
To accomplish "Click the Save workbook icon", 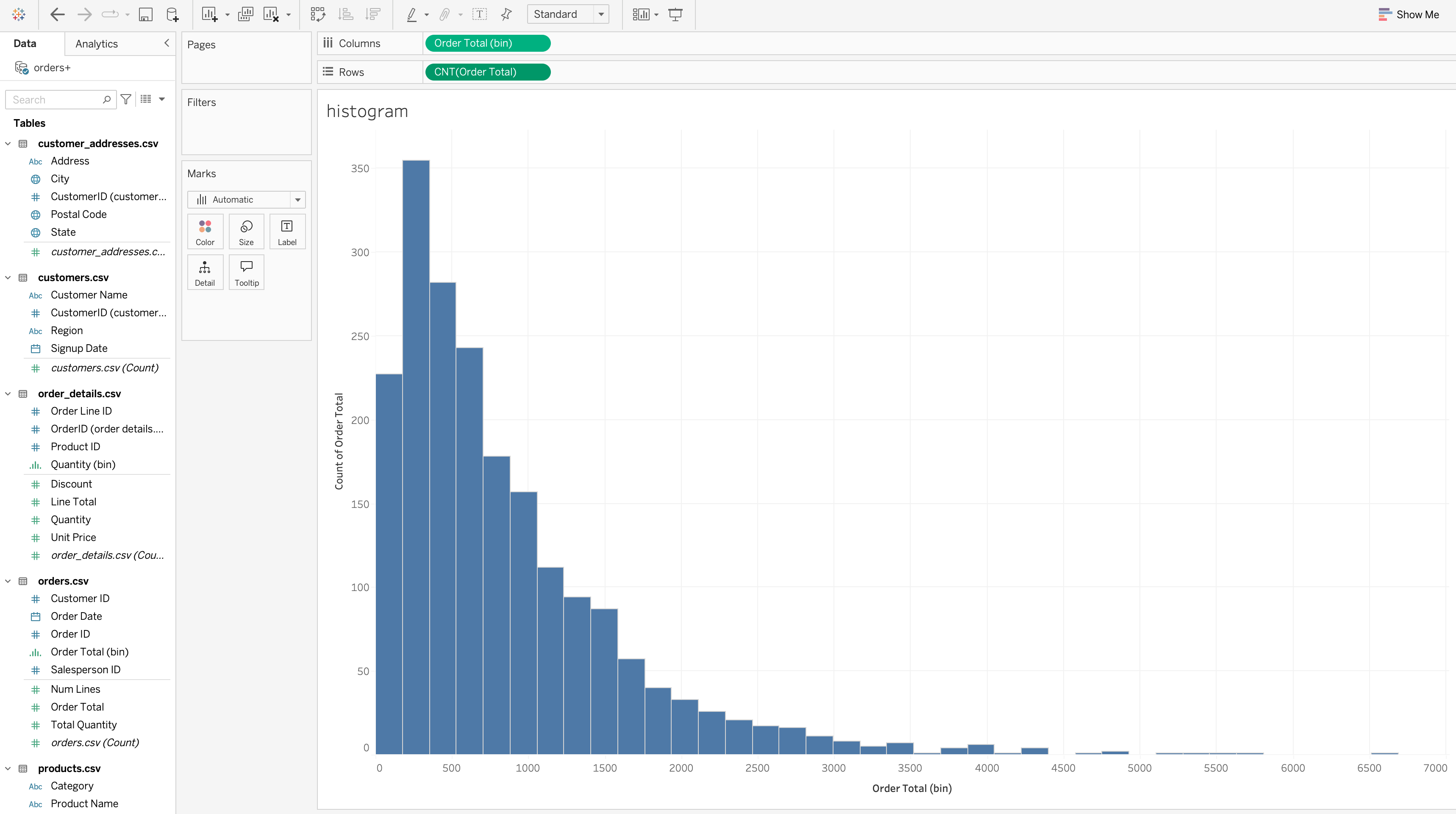I will (145, 14).
